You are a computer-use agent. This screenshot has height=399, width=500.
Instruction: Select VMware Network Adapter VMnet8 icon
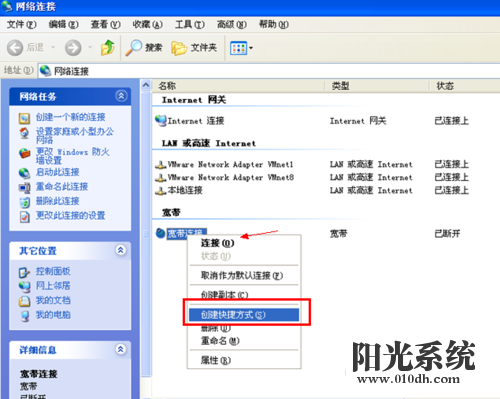pos(161,177)
